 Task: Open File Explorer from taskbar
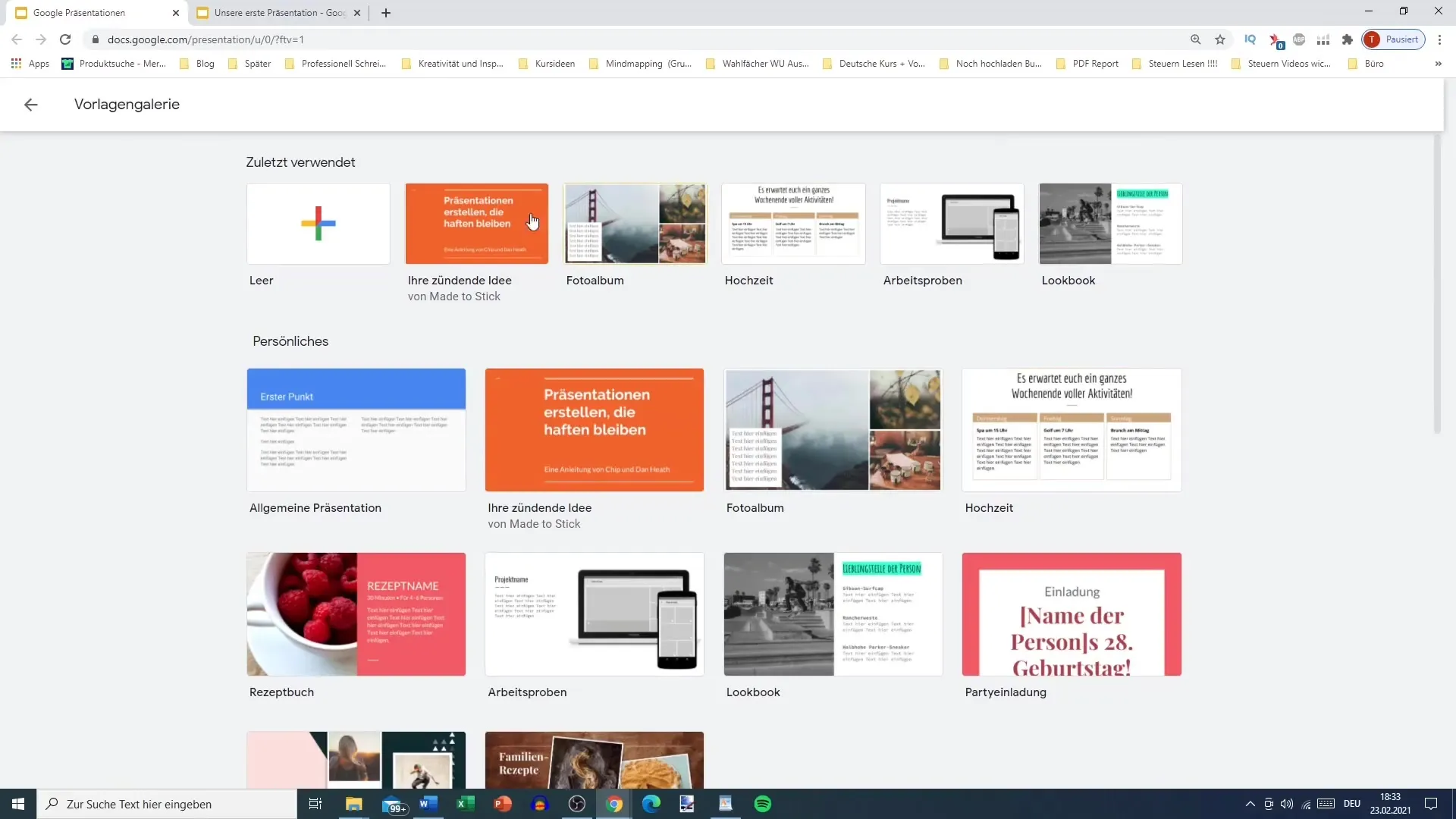point(354,804)
